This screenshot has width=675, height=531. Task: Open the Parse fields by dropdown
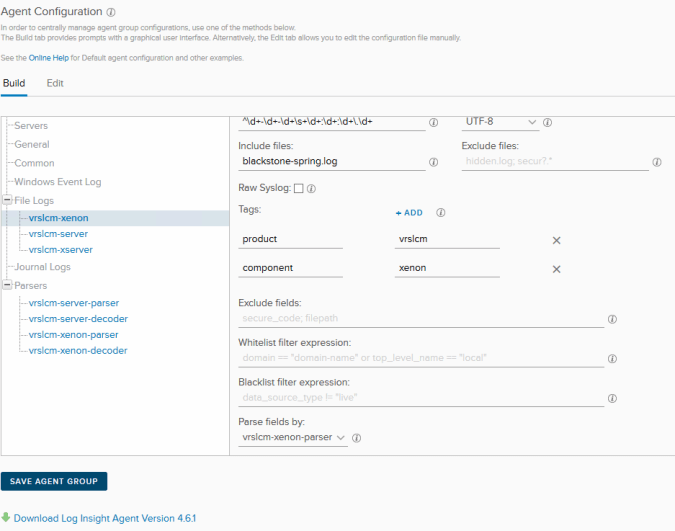[x=293, y=437]
